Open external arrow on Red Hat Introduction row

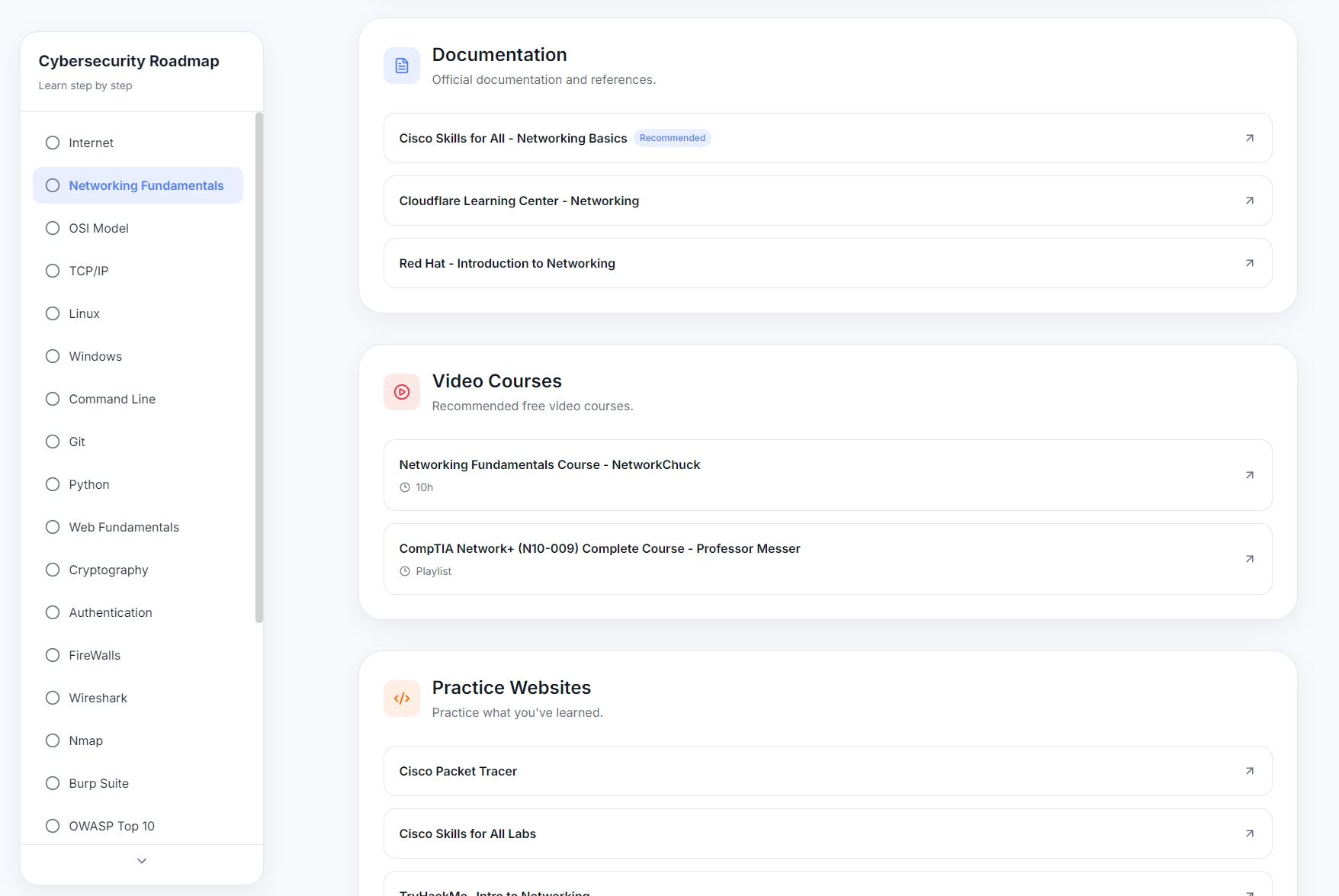[1250, 263]
